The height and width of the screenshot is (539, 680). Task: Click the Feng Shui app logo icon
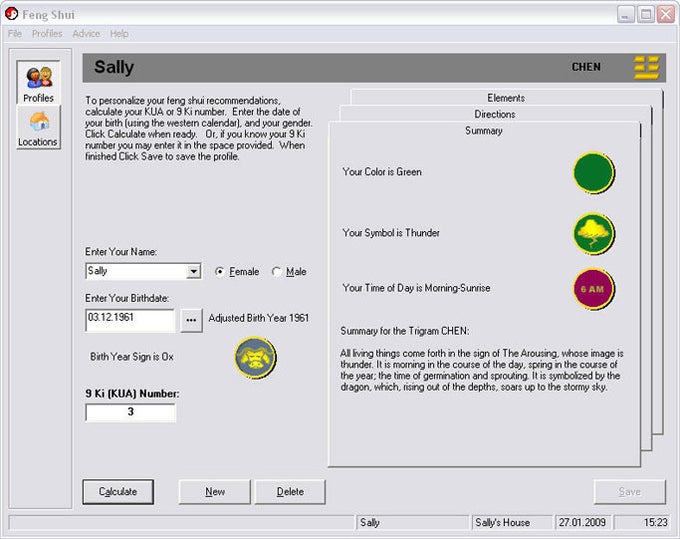point(12,14)
